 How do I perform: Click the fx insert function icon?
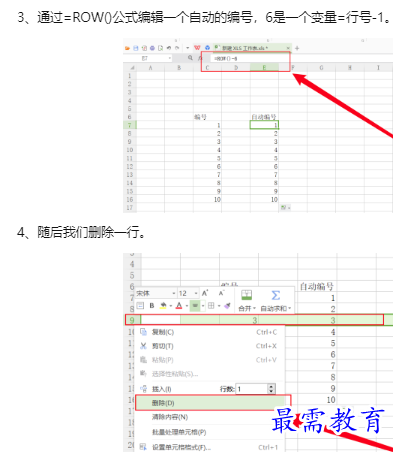click(x=200, y=58)
